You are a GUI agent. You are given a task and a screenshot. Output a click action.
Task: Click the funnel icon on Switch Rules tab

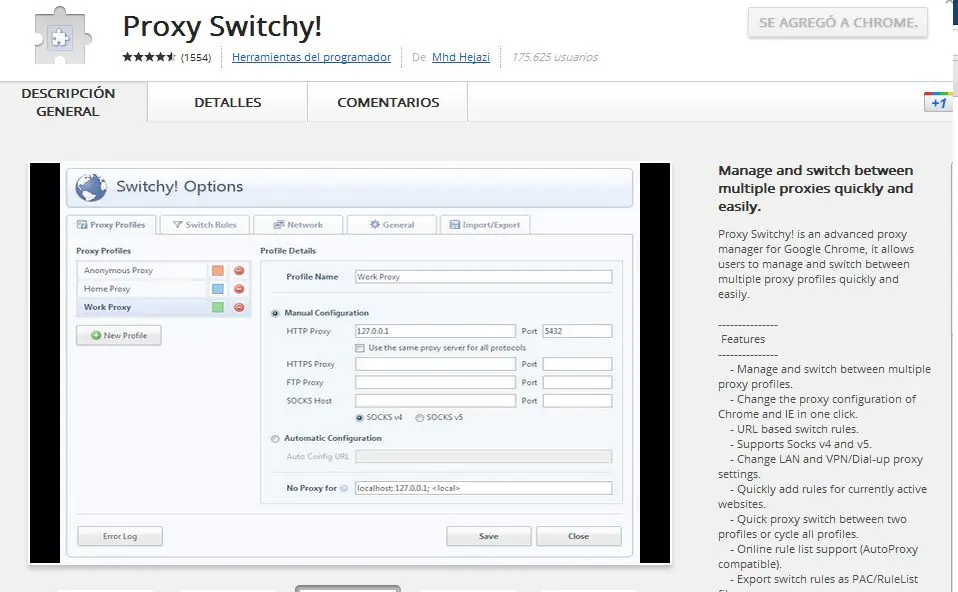click(178, 225)
